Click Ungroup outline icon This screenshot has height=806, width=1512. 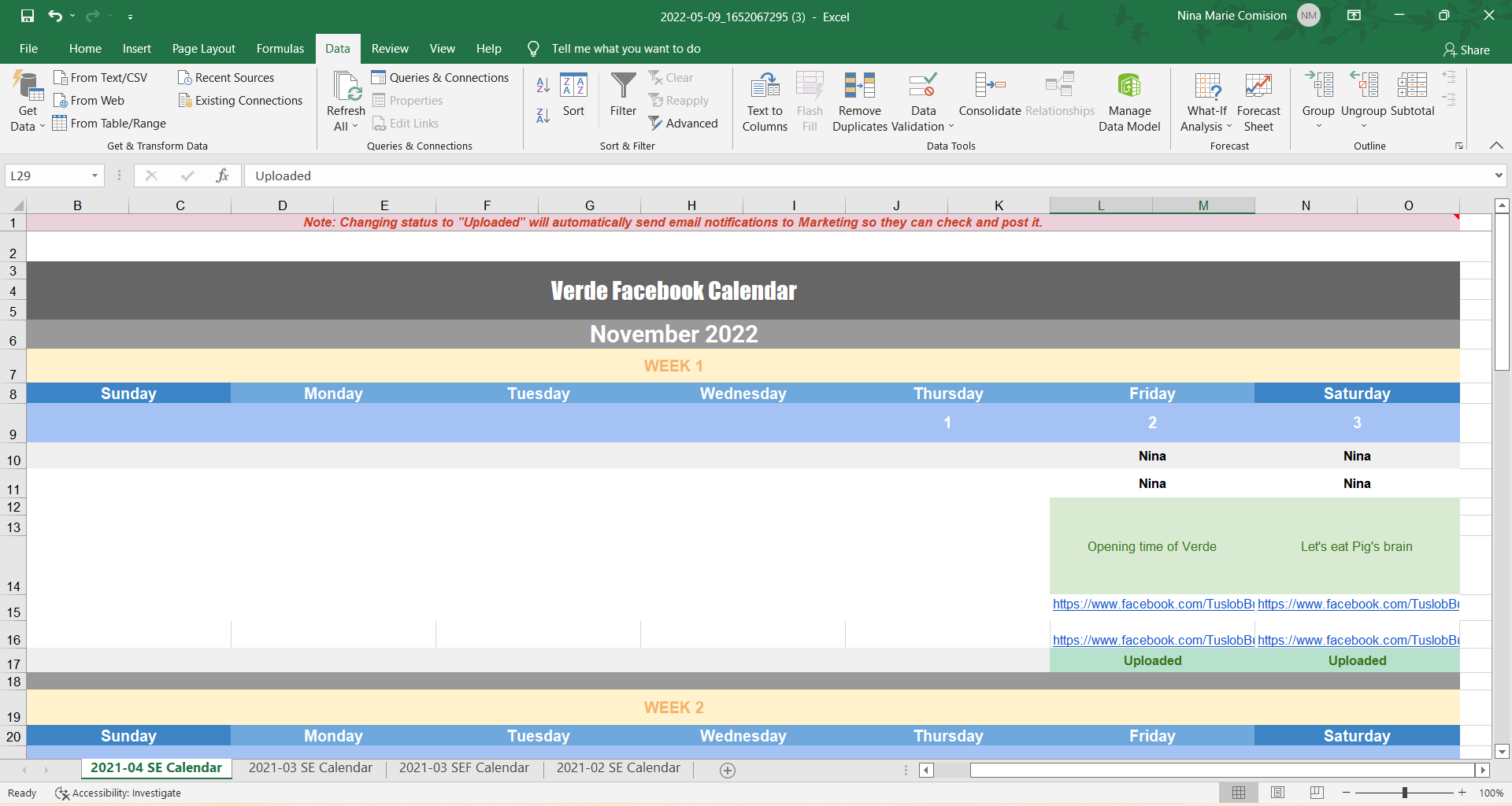(1364, 85)
